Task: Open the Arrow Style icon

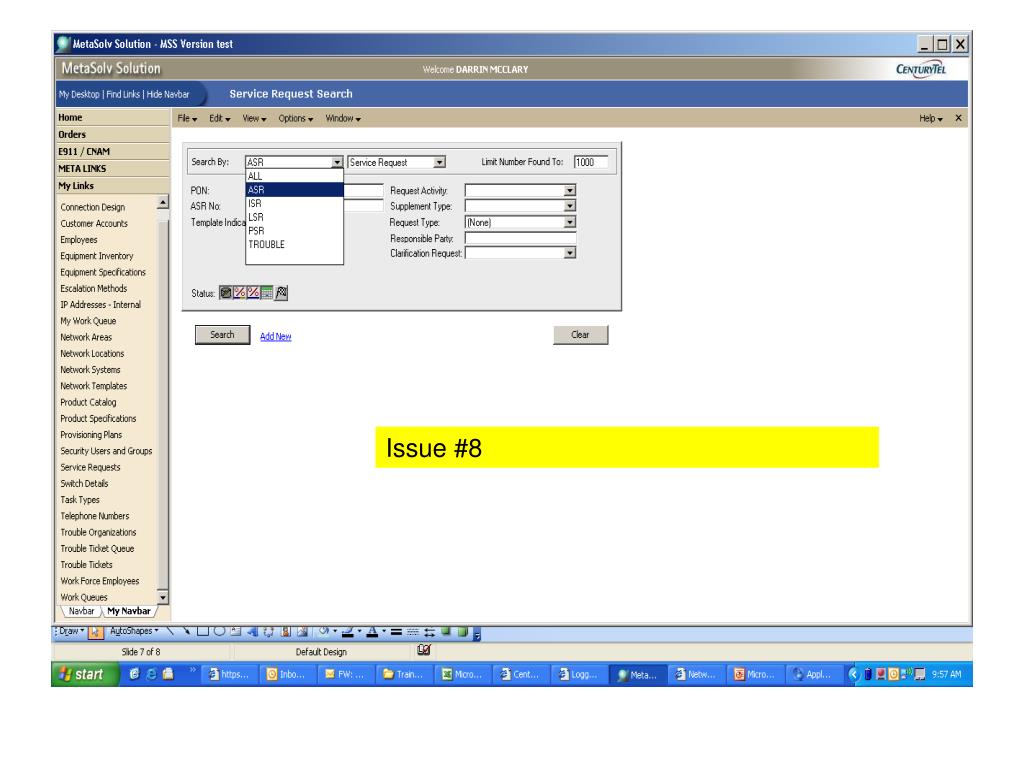Action: coord(429,632)
